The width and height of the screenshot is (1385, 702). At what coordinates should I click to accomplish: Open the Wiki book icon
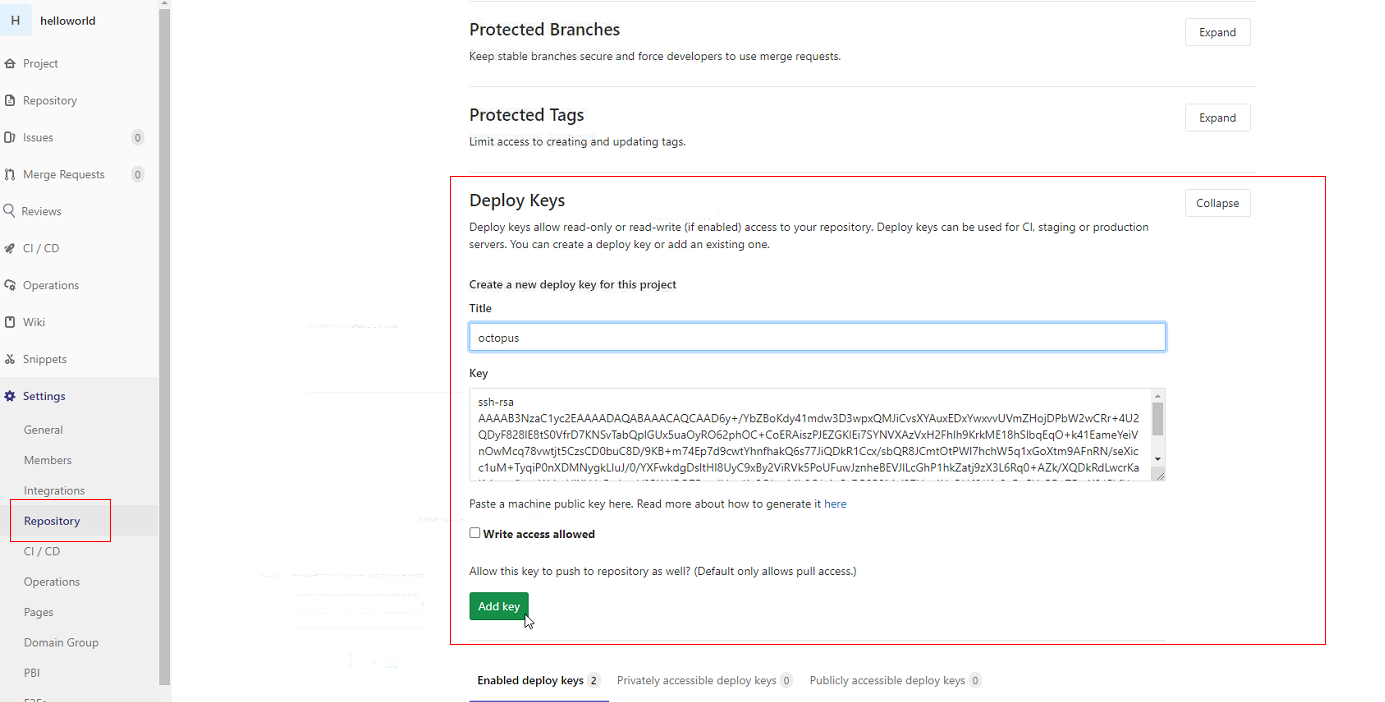(9, 323)
